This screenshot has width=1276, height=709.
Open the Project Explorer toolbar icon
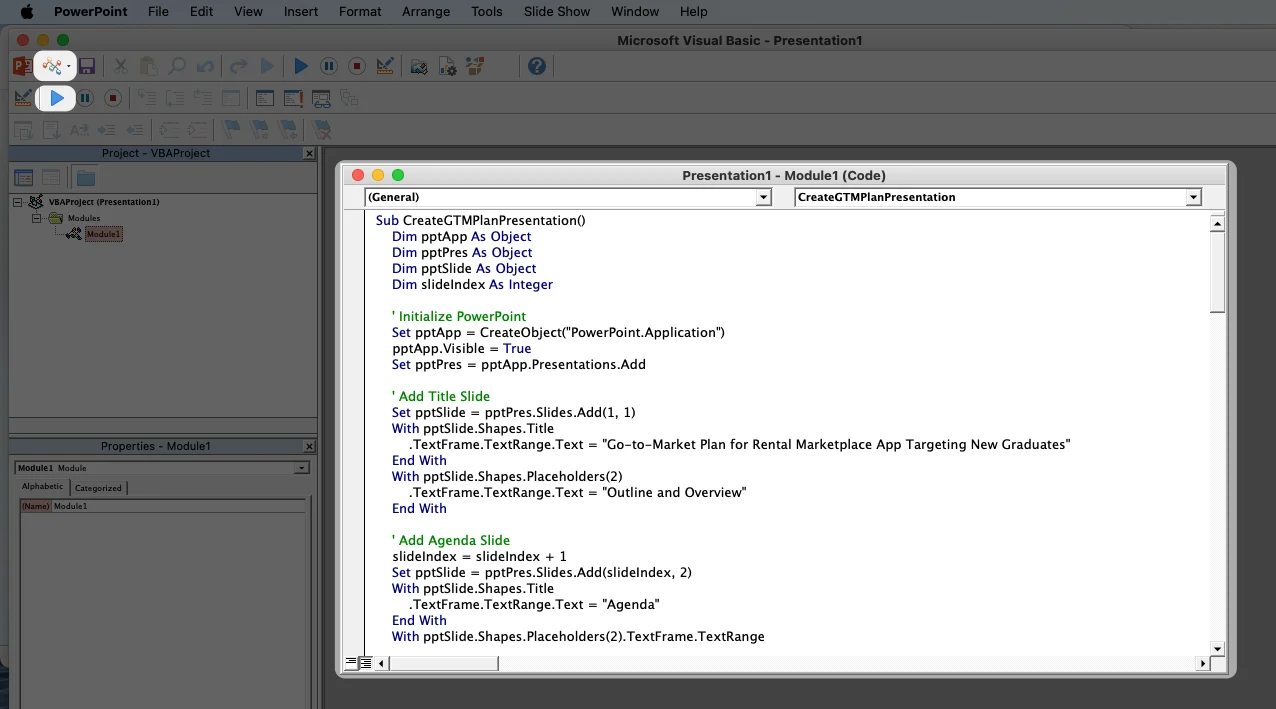(x=420, y=67)
